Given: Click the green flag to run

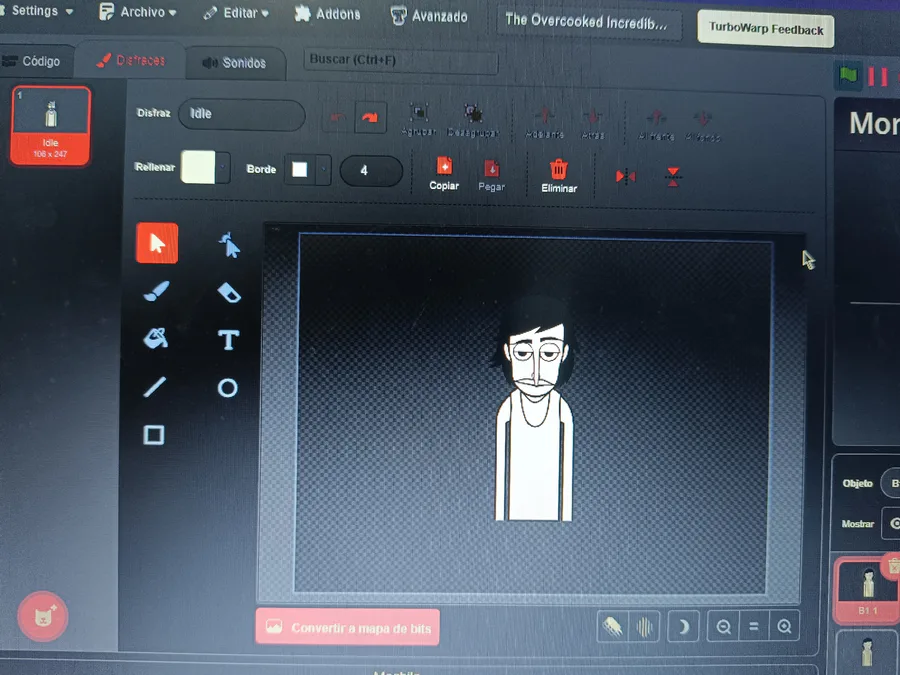Looking at the screenshot, I should coord(848,75).
